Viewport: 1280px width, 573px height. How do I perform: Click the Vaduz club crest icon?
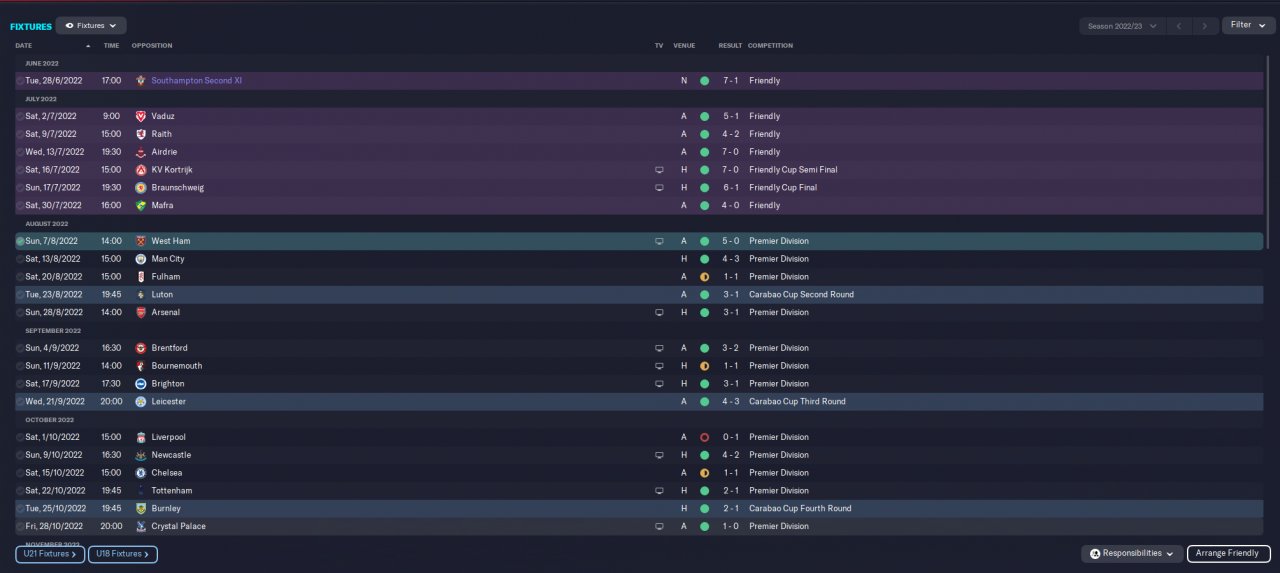pyautogui.click(x=141, y=116)
